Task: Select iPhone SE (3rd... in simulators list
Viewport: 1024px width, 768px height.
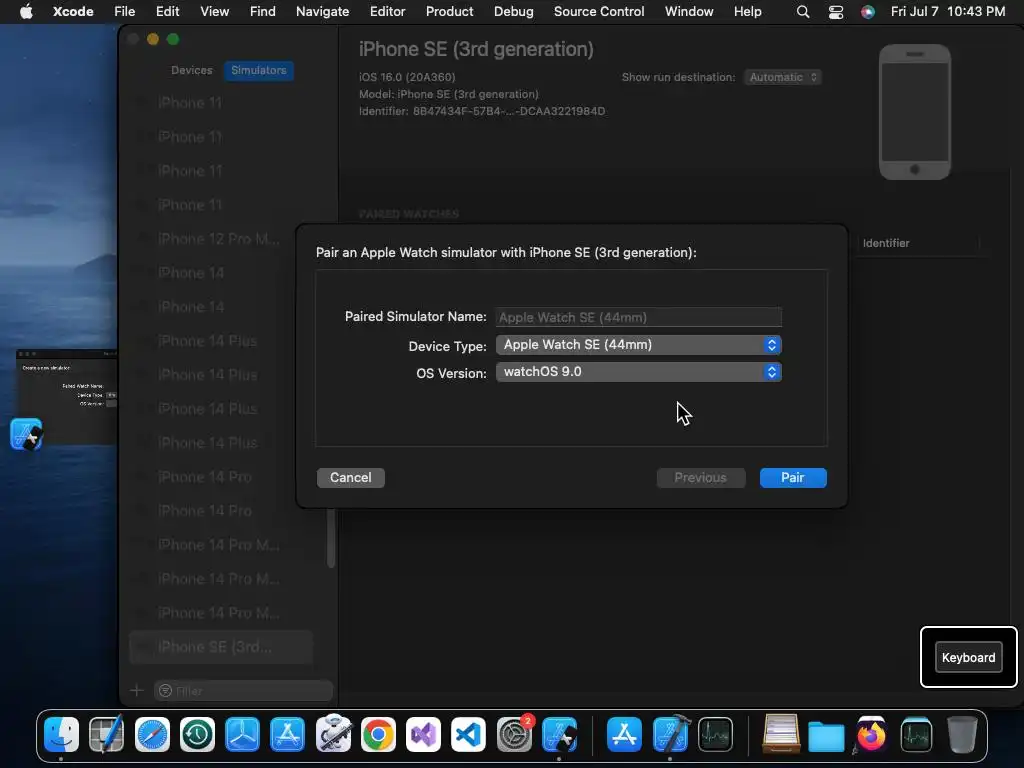Action: tap(221, 647)
